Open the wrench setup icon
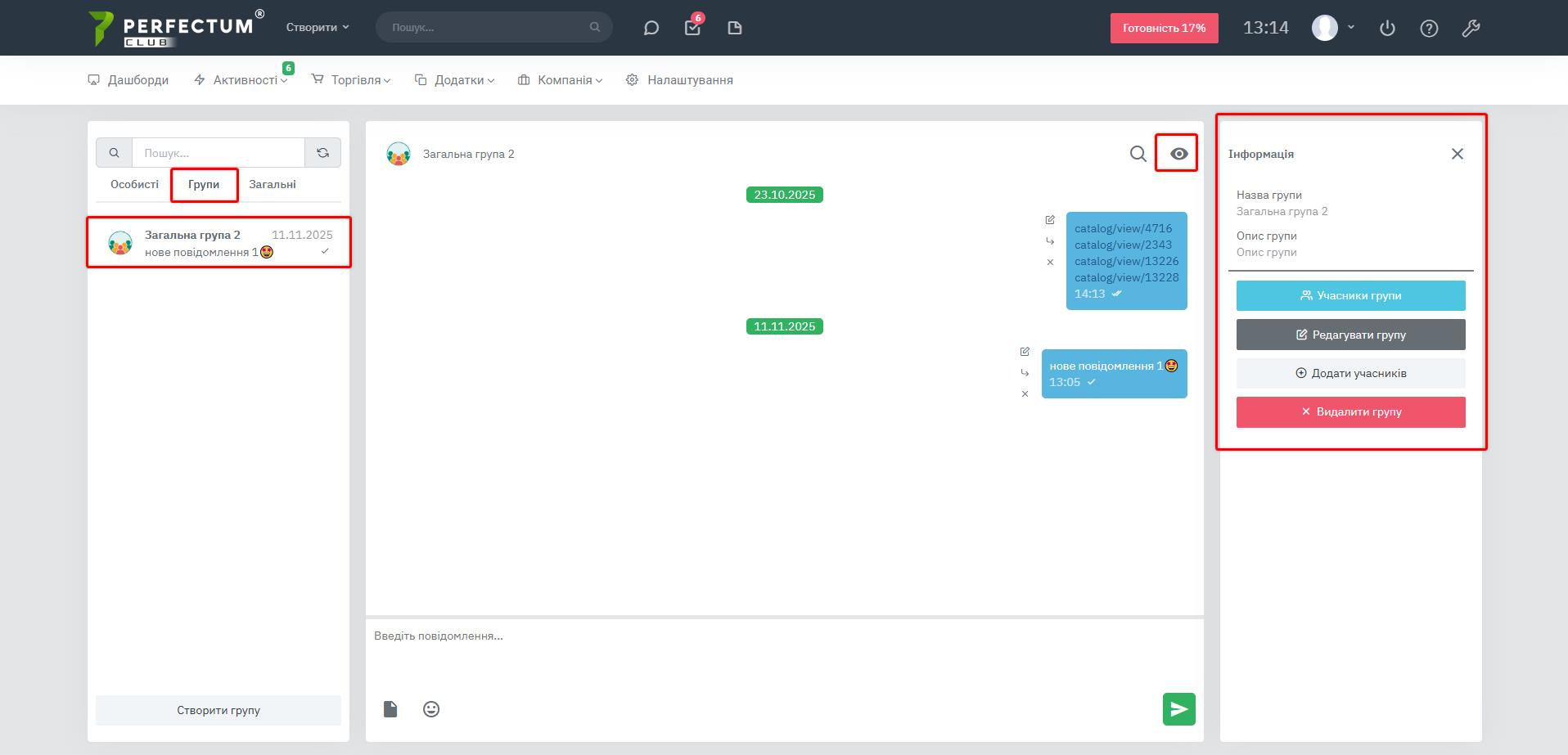The image size is (1568, 755). pyautogui.click(x=1471, y=28)
